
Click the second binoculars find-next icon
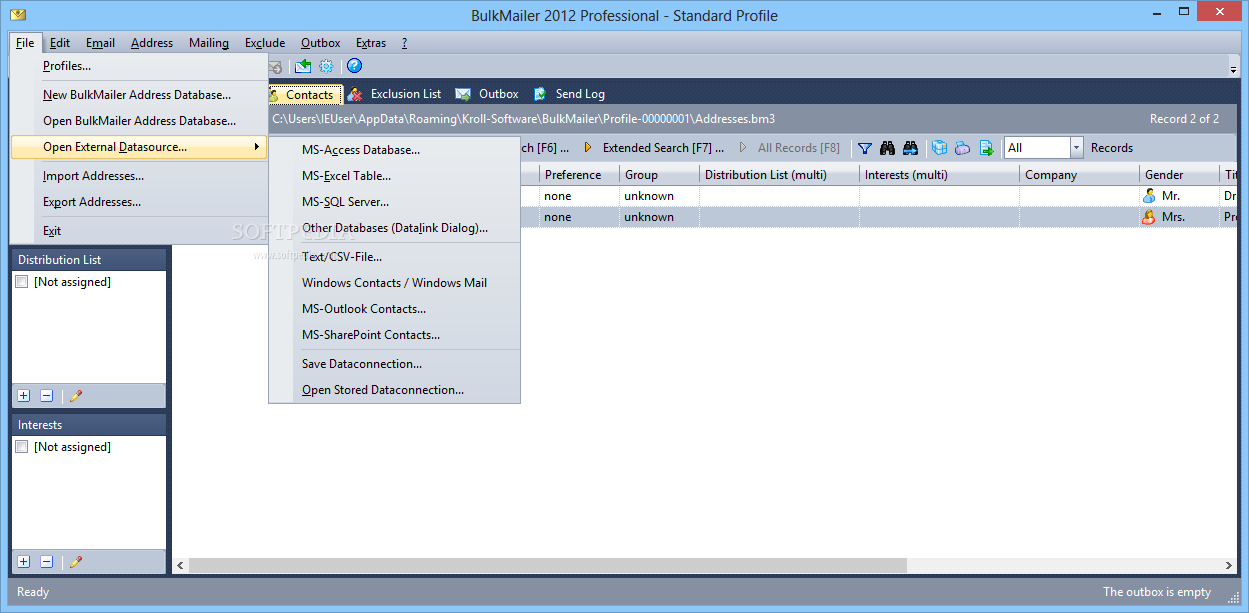tap(910, 148)
